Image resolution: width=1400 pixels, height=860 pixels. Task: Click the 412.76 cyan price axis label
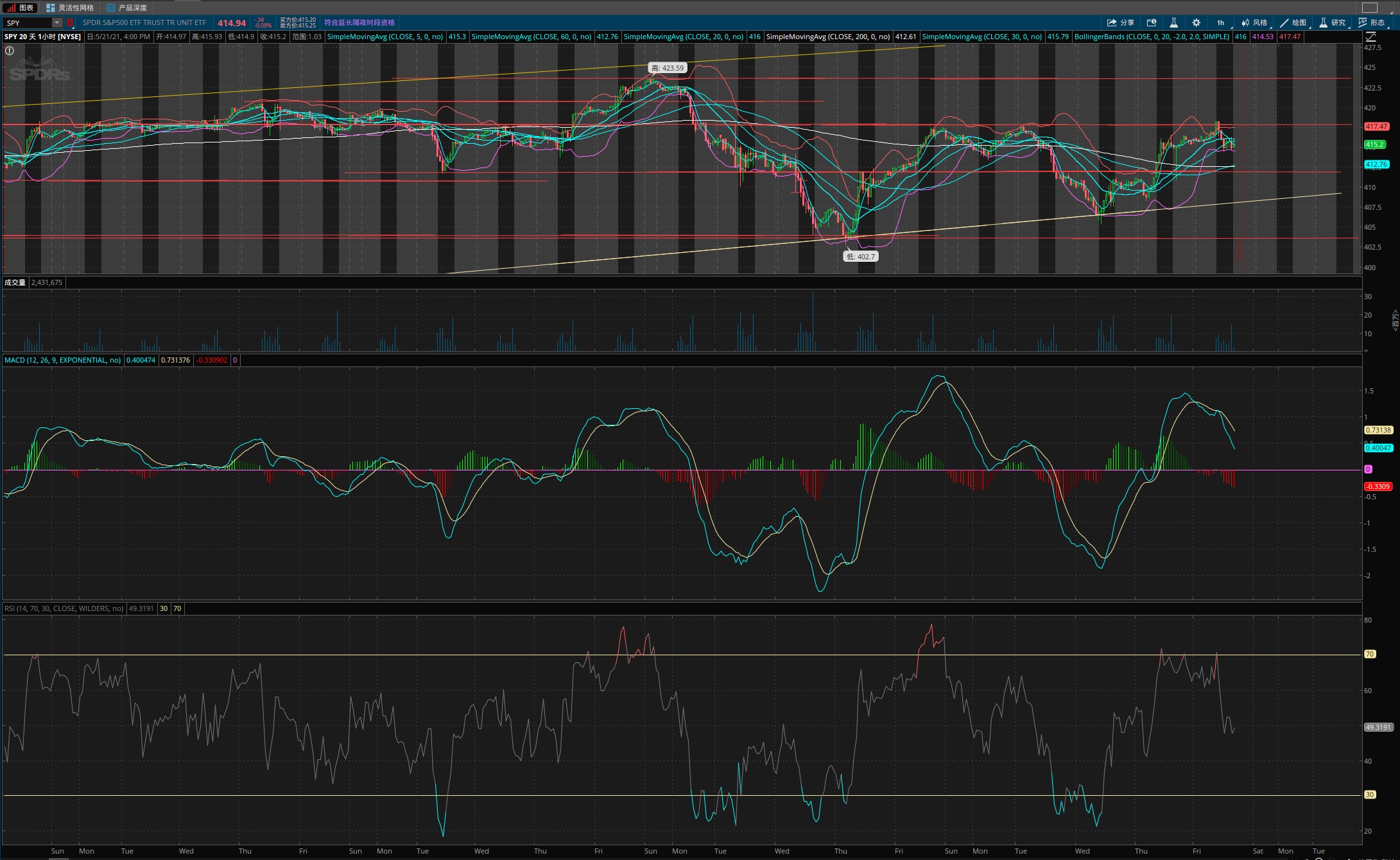1376,164
